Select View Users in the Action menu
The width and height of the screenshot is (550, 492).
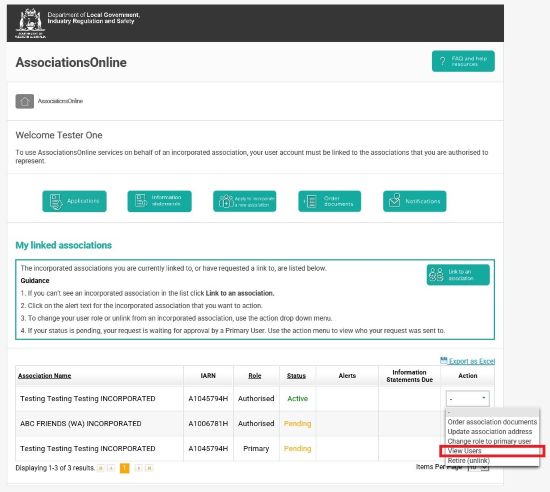pyautogui.click(x=492, y=451)
